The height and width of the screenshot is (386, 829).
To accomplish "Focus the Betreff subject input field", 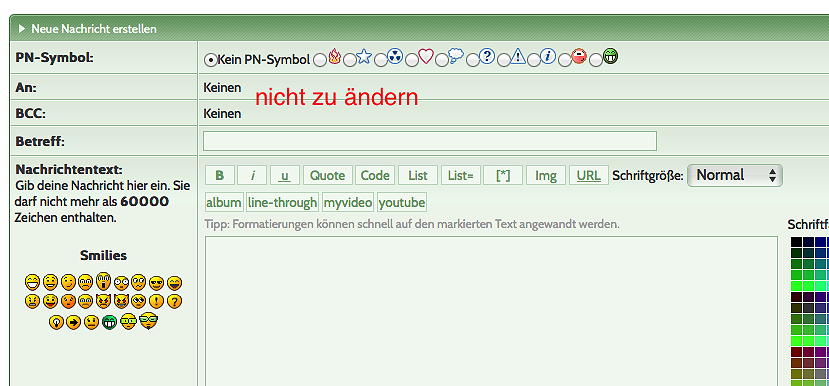I will [430, 141].
